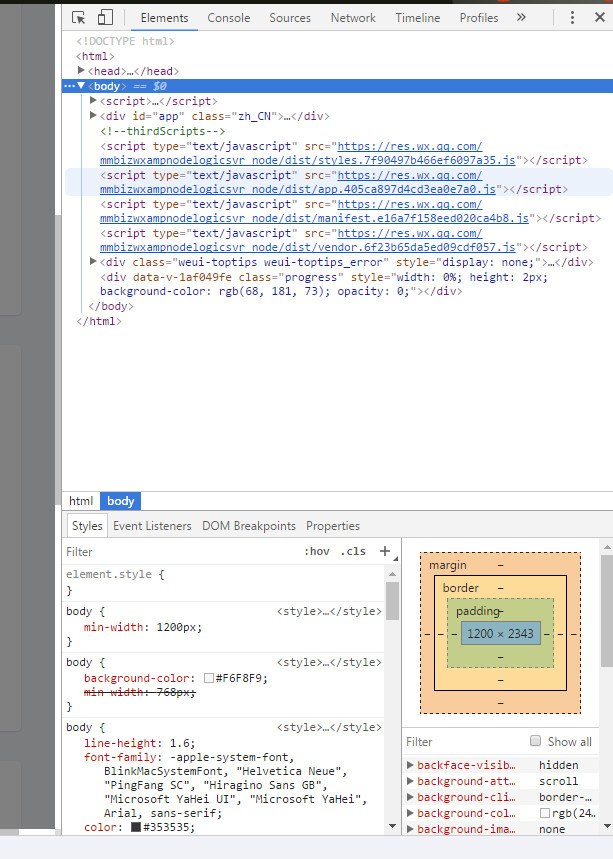
Task: Open the Event Listeners pane tab
Action: point(152,526)
